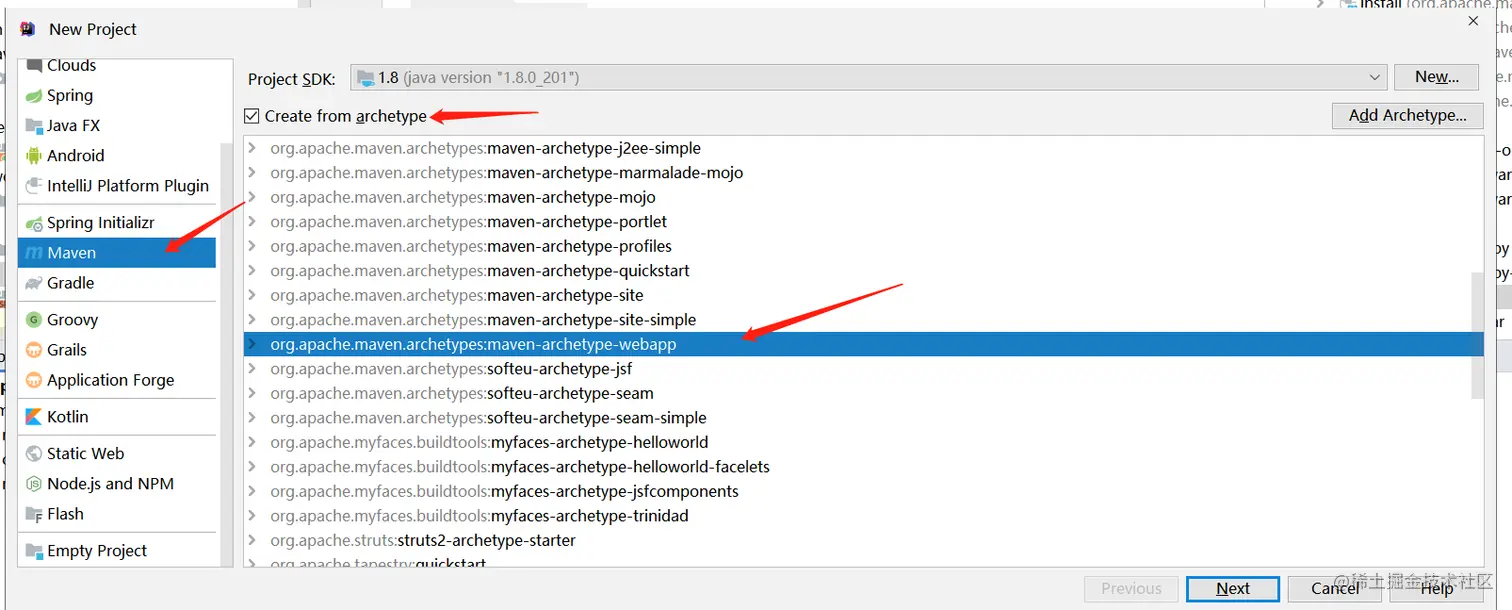Click the New... SDK button
1512x610 pixels.
[1437, 77]
